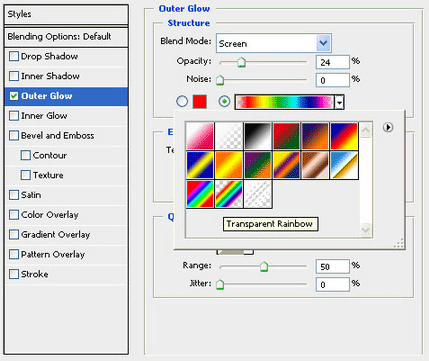The width and height of the screenshot is (429, 361).
Task: Pick the solid rainbow Spectrum gradient preset
Action: [x=200, y=194]
